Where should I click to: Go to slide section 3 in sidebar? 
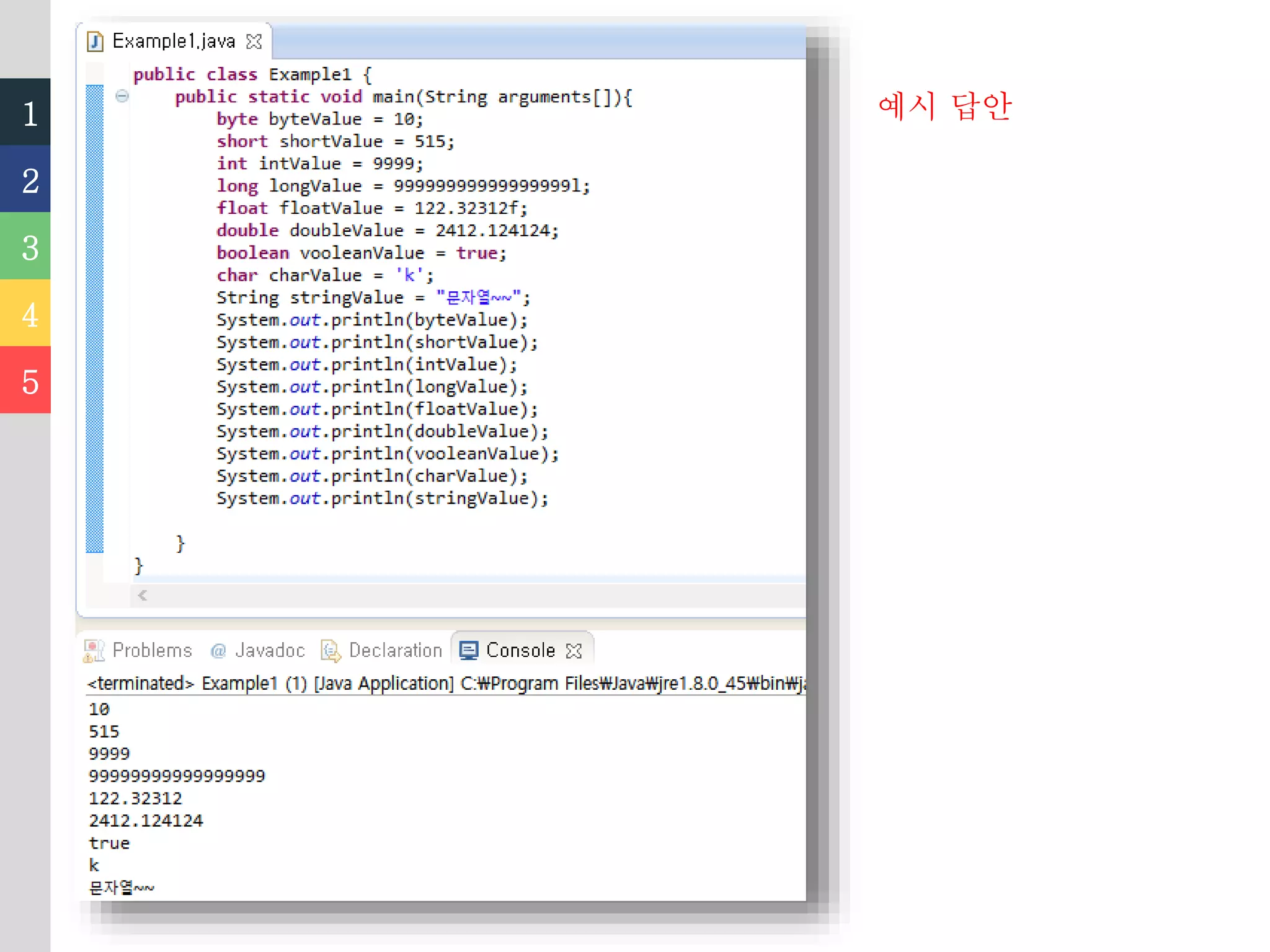coord(25,246)
